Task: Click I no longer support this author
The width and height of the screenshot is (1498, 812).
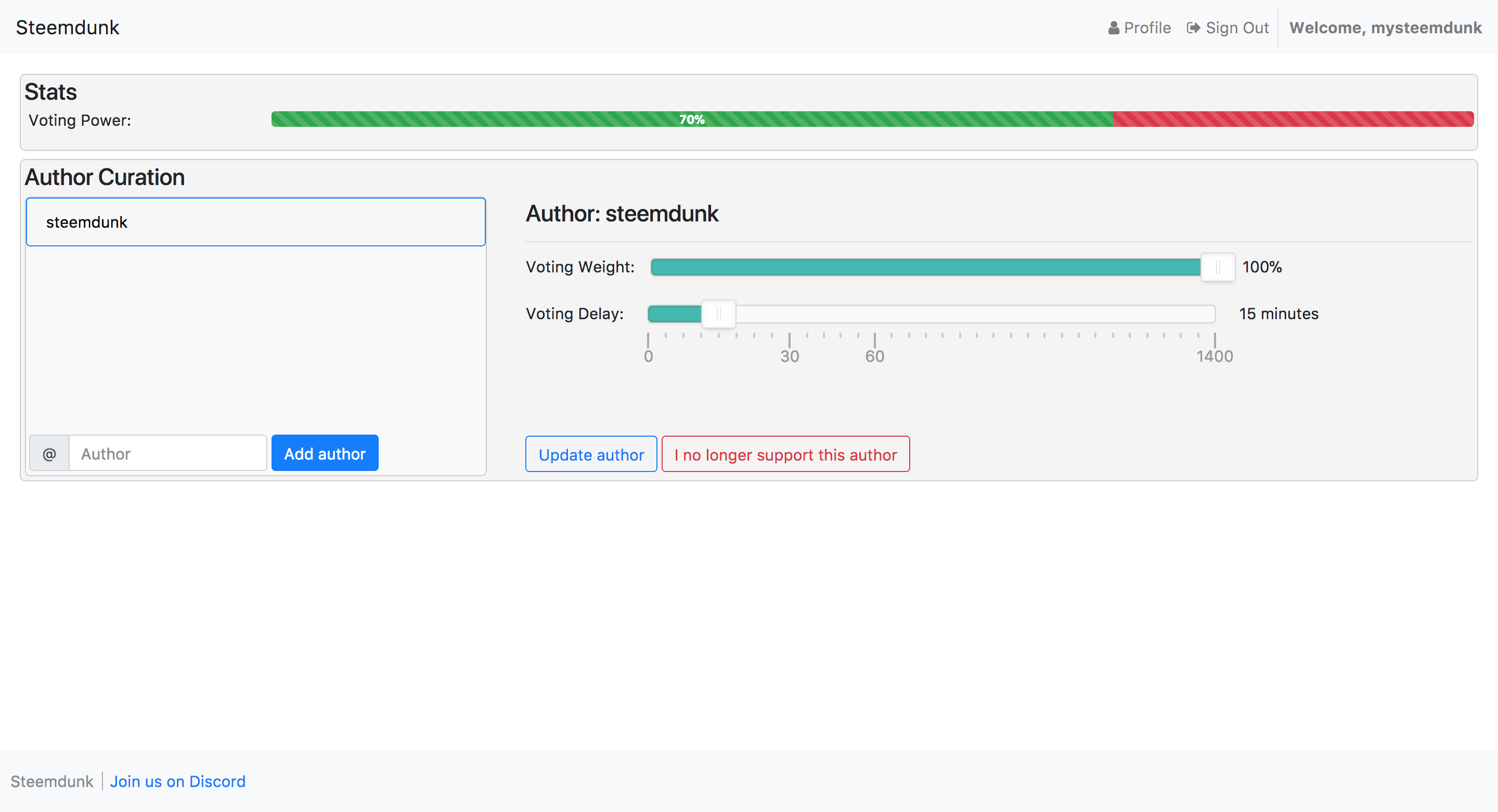Action: click(x=785, y=454)
